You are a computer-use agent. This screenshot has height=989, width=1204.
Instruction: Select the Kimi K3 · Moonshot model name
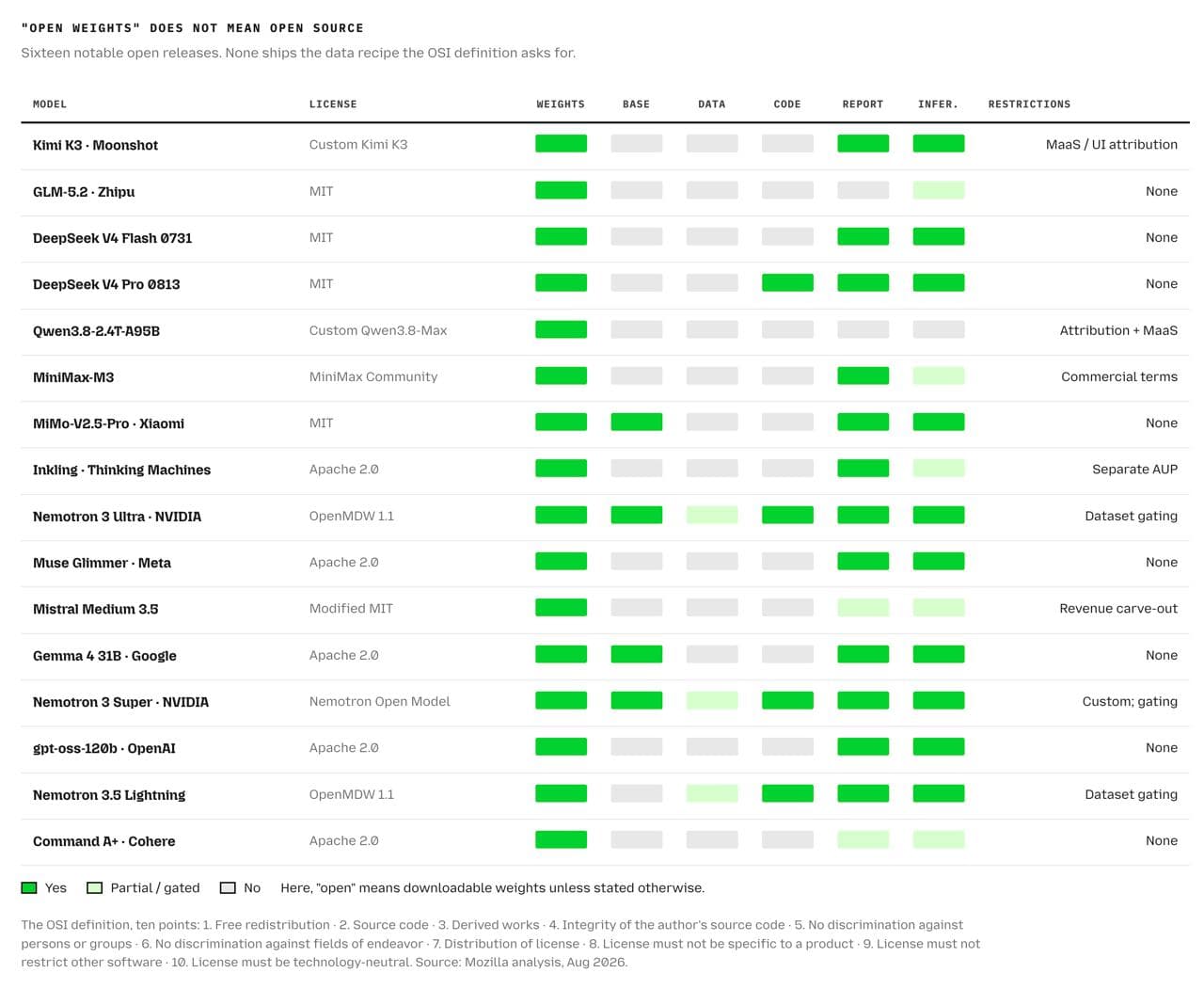click(95, 145)
